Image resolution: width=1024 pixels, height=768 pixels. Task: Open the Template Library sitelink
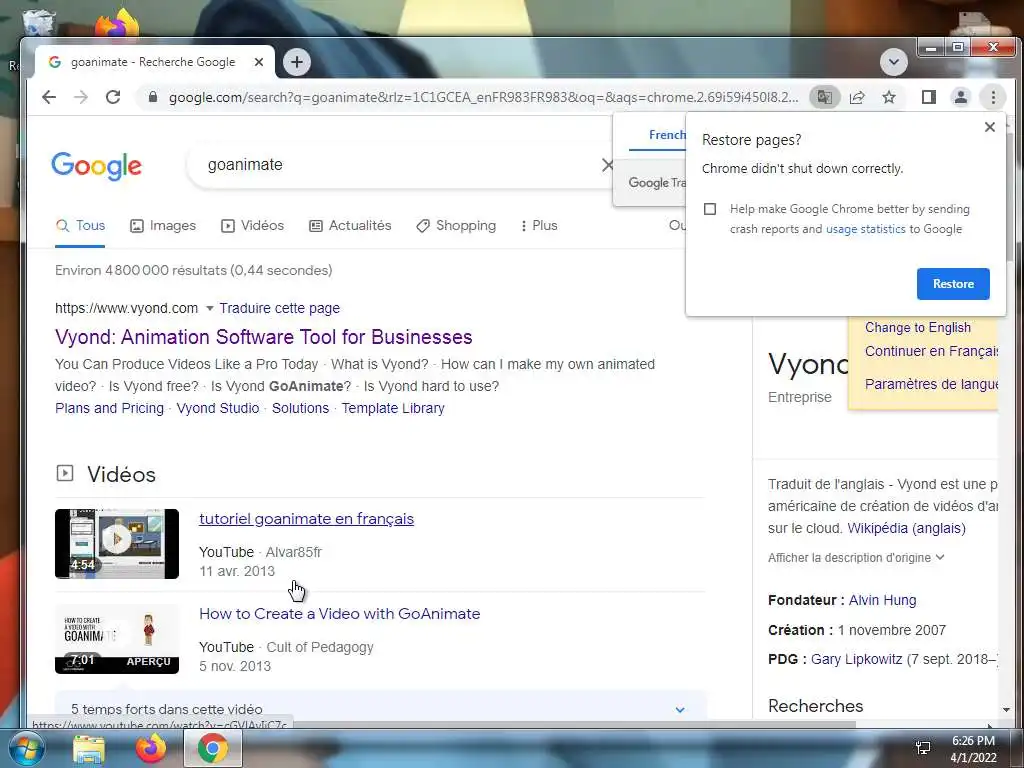(x=393, y=408)
